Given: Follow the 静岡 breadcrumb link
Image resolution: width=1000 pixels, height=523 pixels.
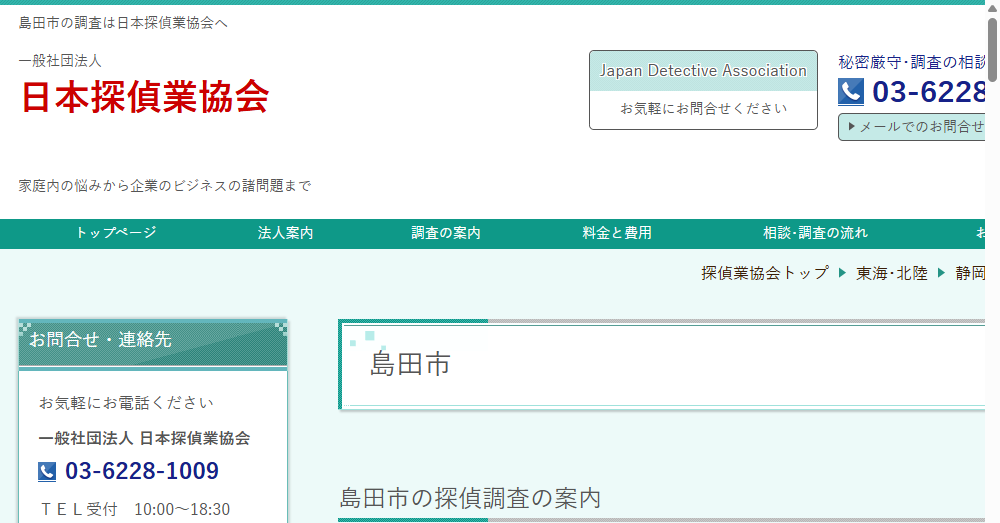Looking at the screenshot, I should click(970, 273).
